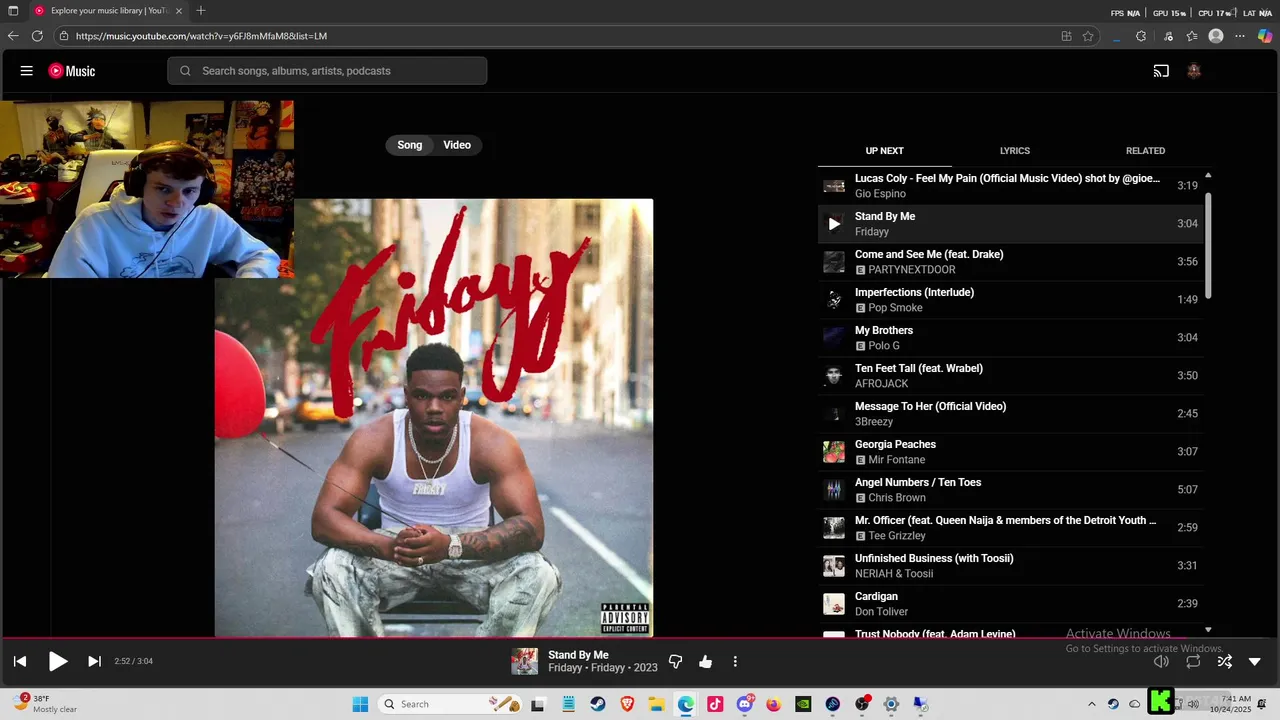Select Lucas Coly - Feel My Pain in queue
The width and height of the screenshot is (1280, 720).
tap(1010, 186)
